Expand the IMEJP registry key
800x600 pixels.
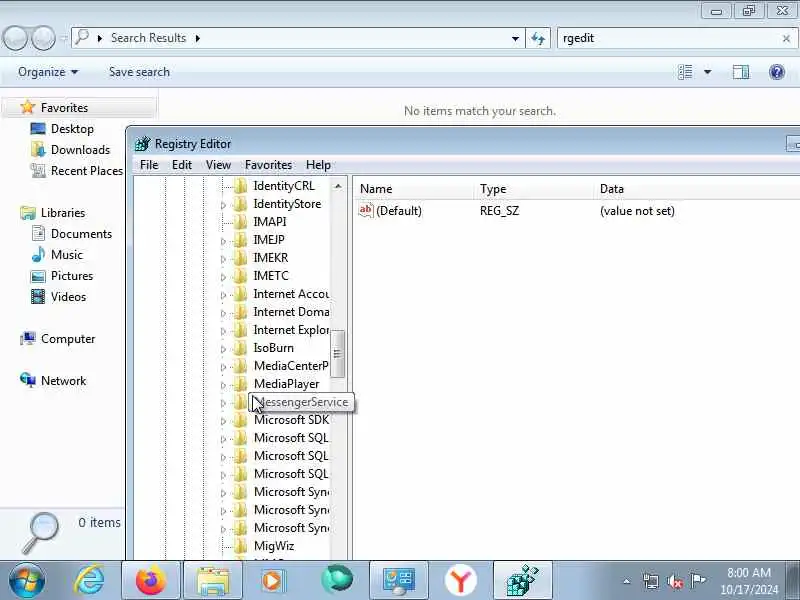pos(223,241)
